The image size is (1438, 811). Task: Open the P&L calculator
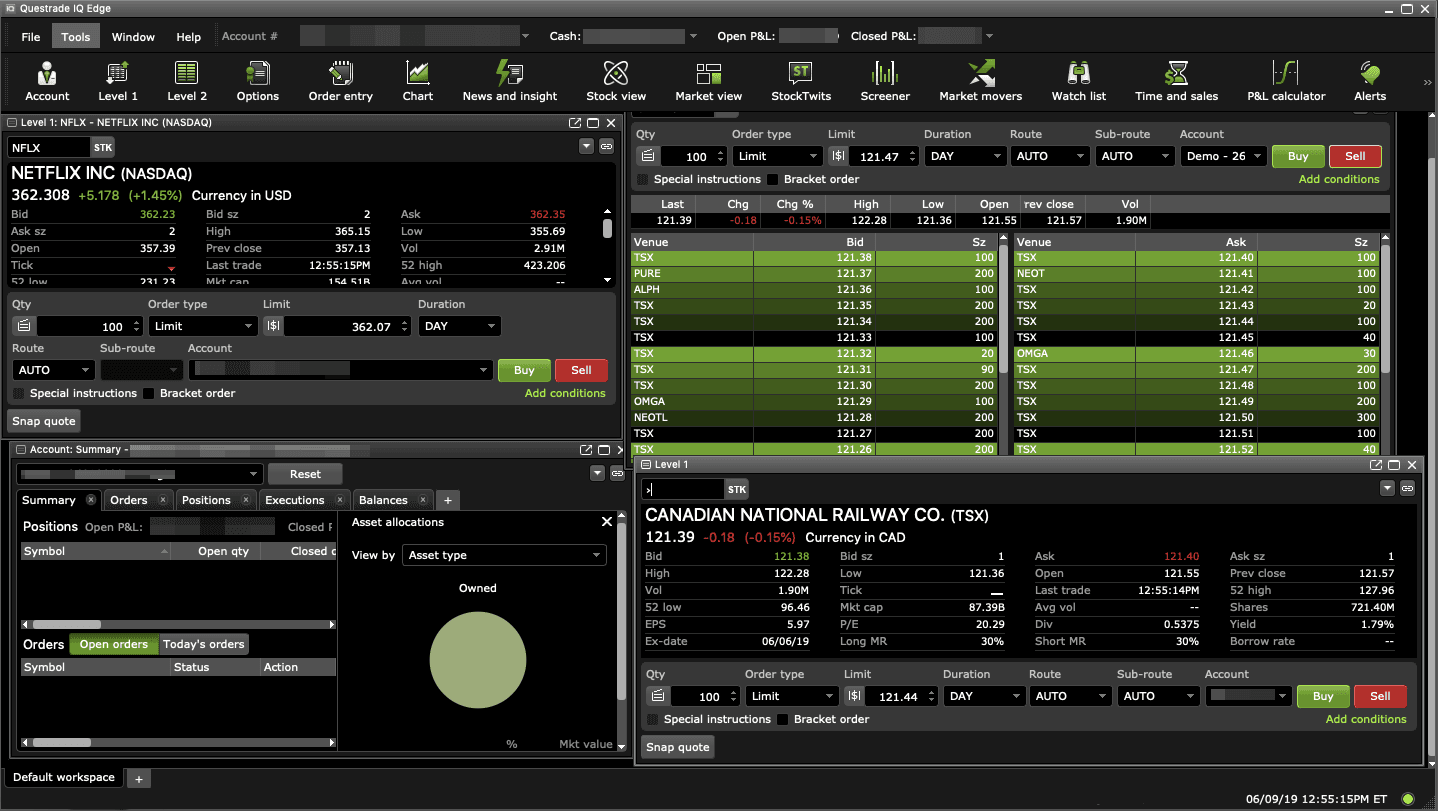pos(1286,80)
